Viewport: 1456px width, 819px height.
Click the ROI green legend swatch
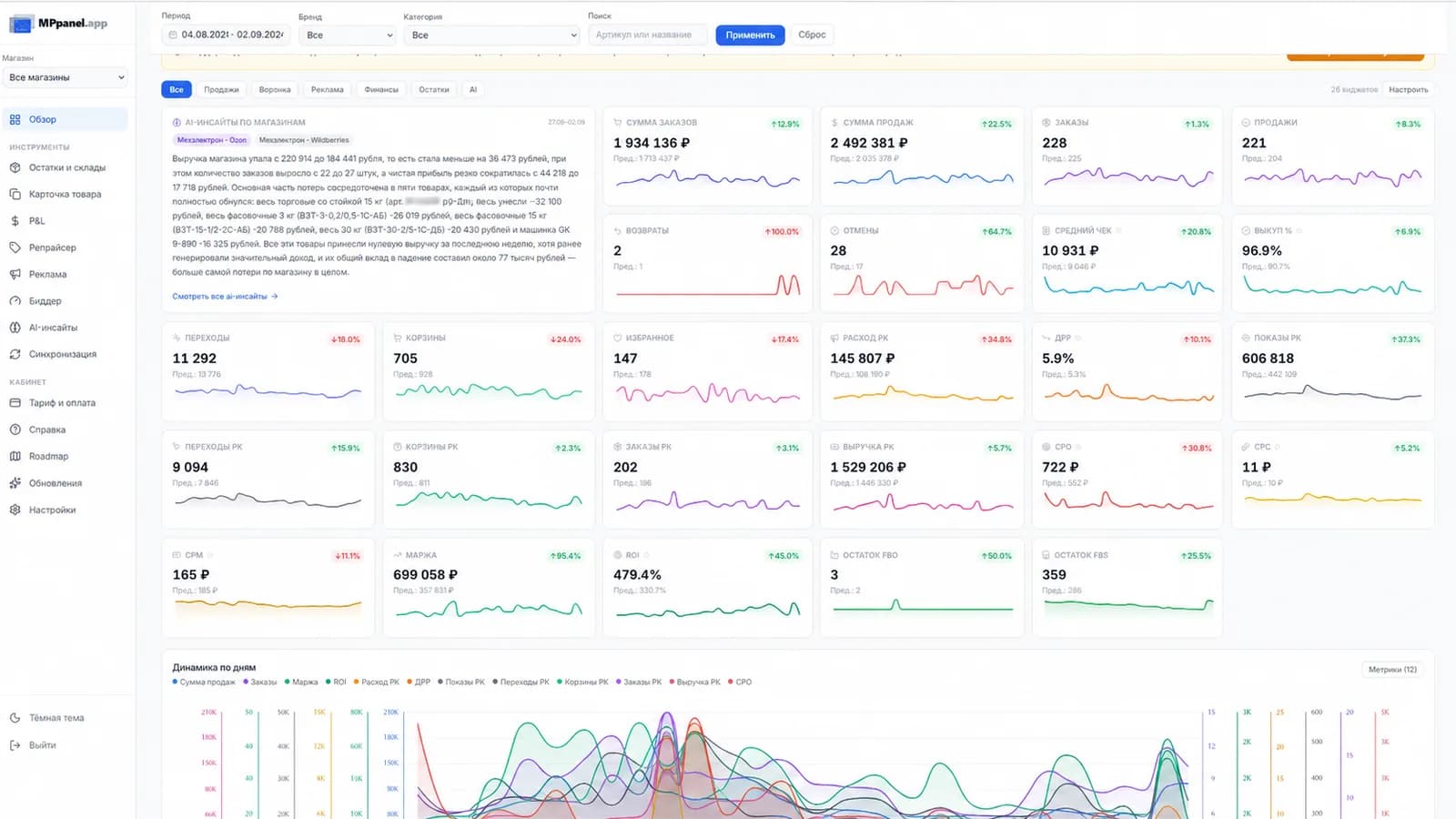point(329,682)
